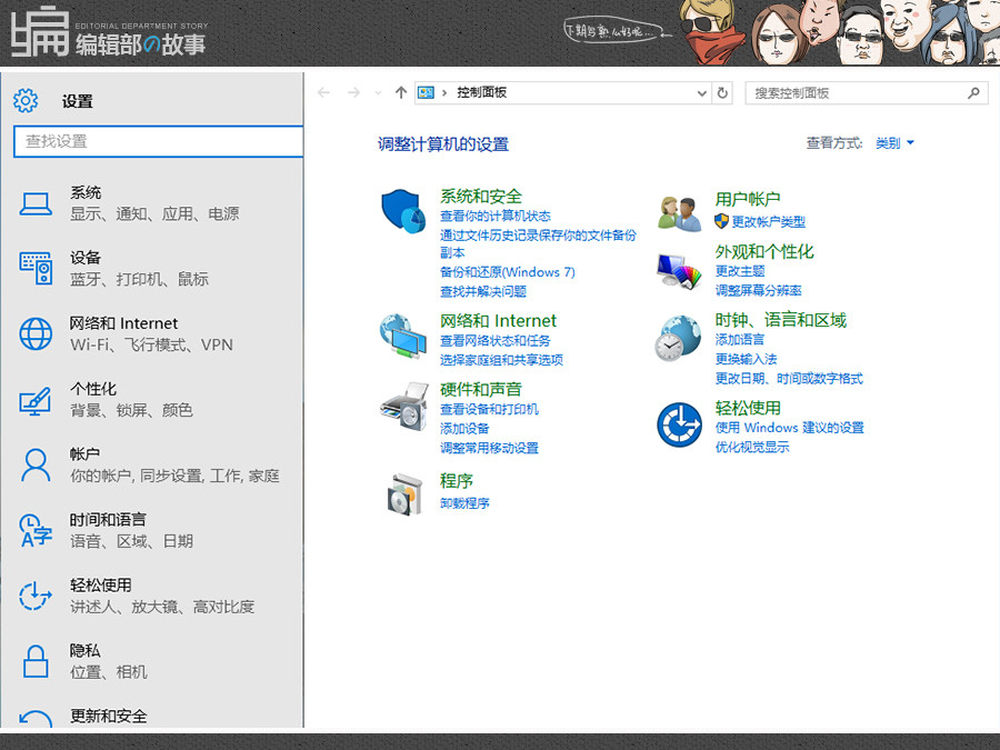Click 更换输入法 link

pos(746,359)
